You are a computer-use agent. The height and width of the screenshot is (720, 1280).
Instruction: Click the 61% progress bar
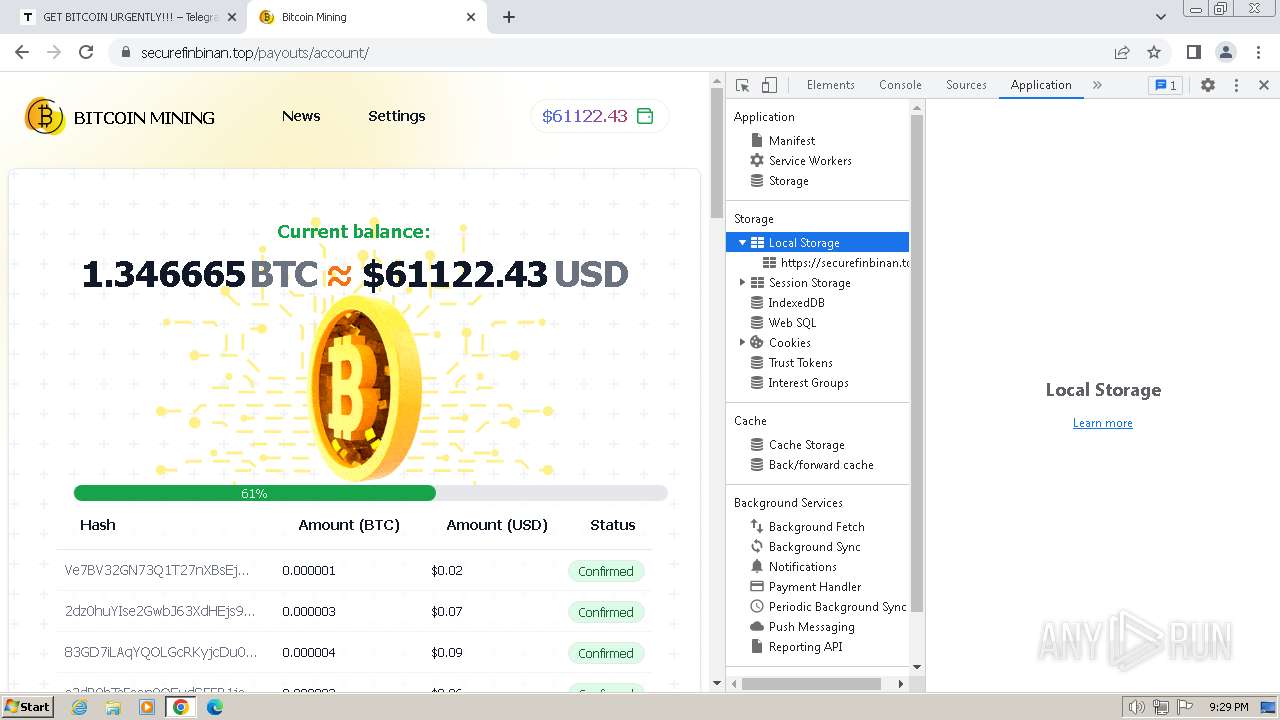pos(370,493)
